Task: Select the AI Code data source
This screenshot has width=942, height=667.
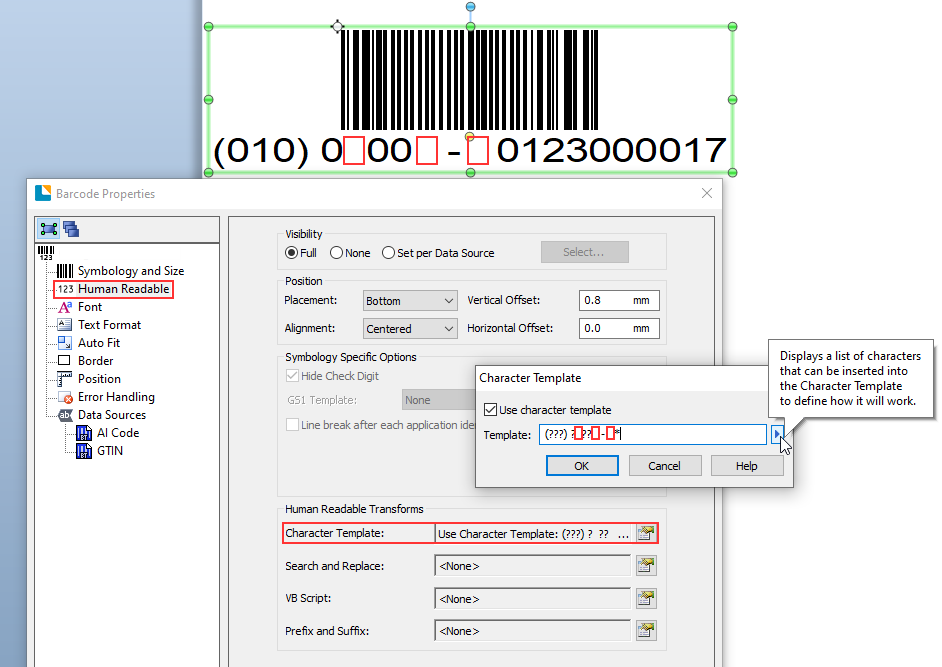Action: (118, 433)
